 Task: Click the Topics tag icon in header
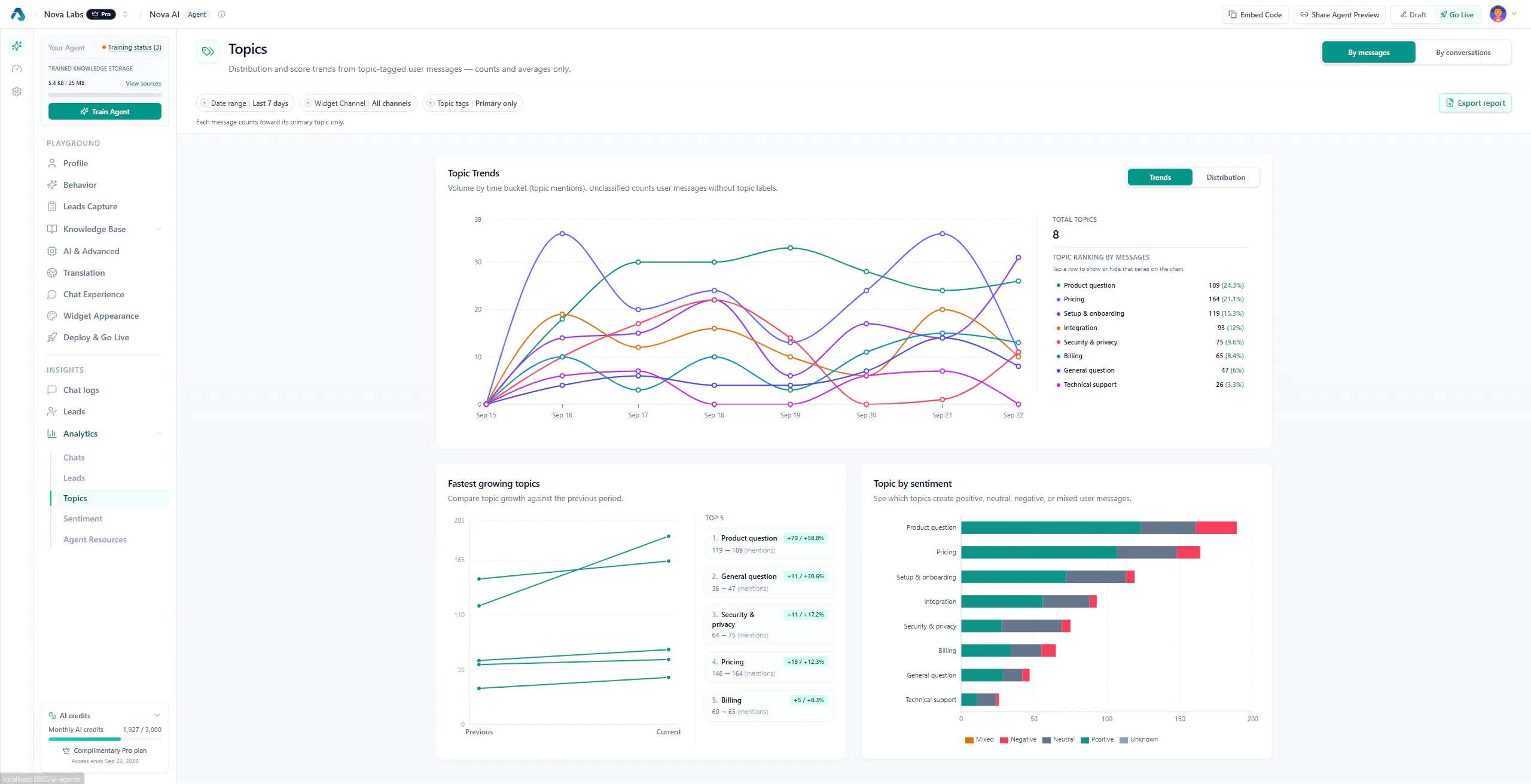click(x=208, y=51)
